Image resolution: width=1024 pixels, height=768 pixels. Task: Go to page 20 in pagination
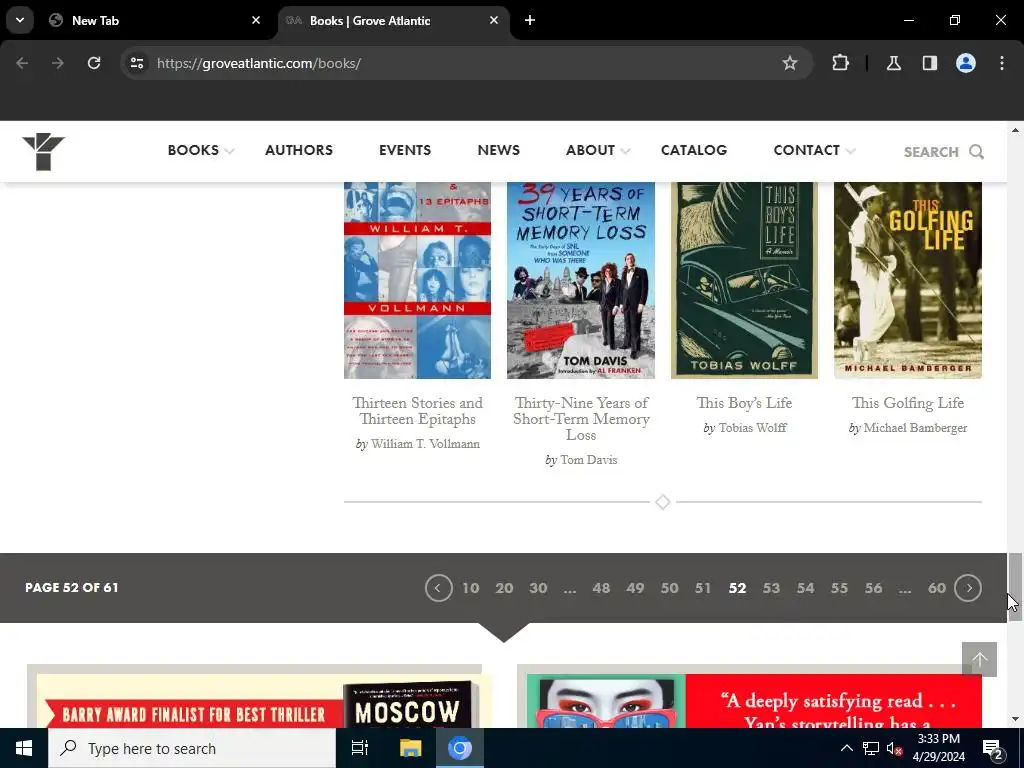click(x=504, y=588)
